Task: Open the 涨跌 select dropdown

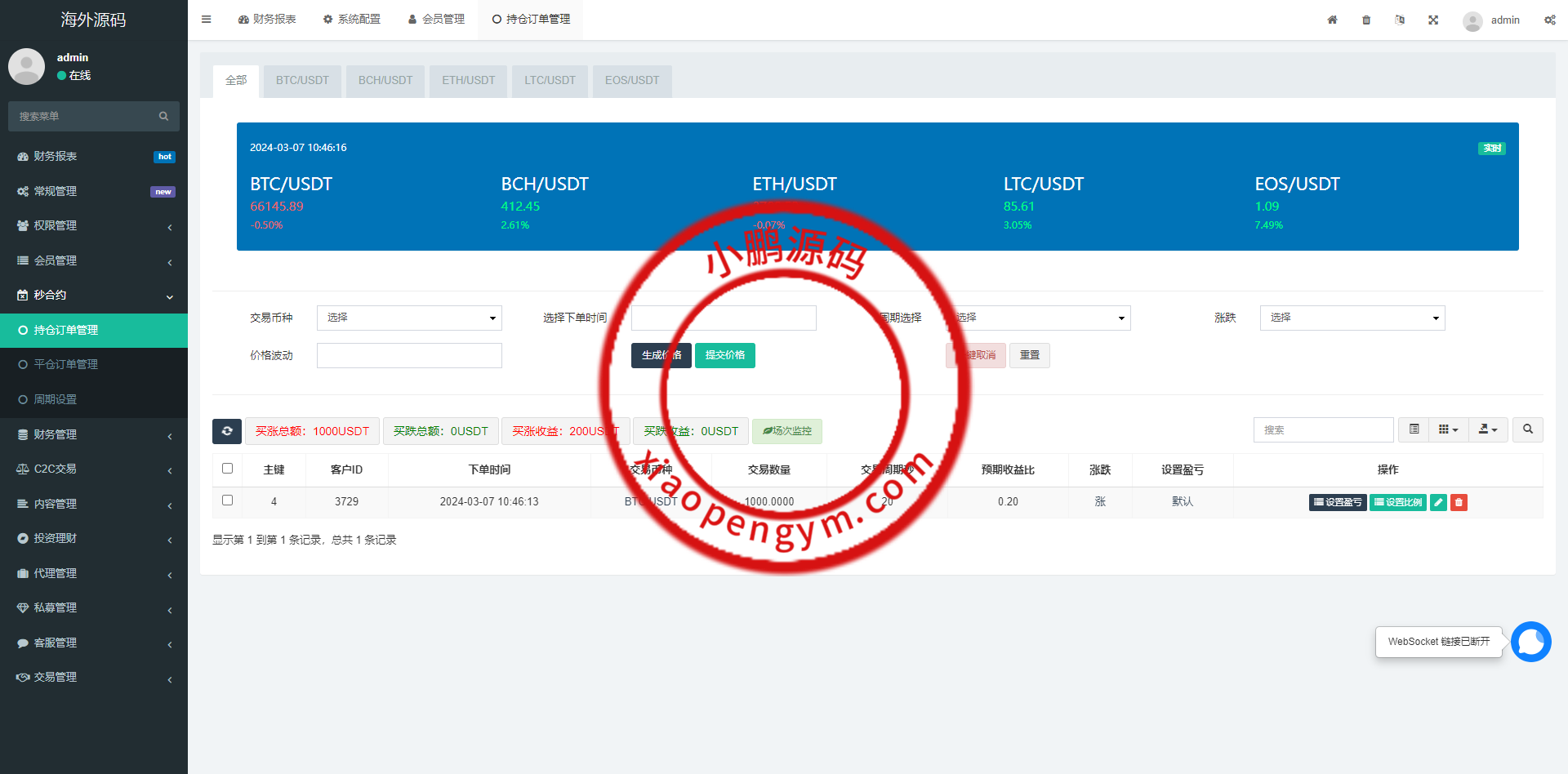Action: click(x=1352, y=318)
